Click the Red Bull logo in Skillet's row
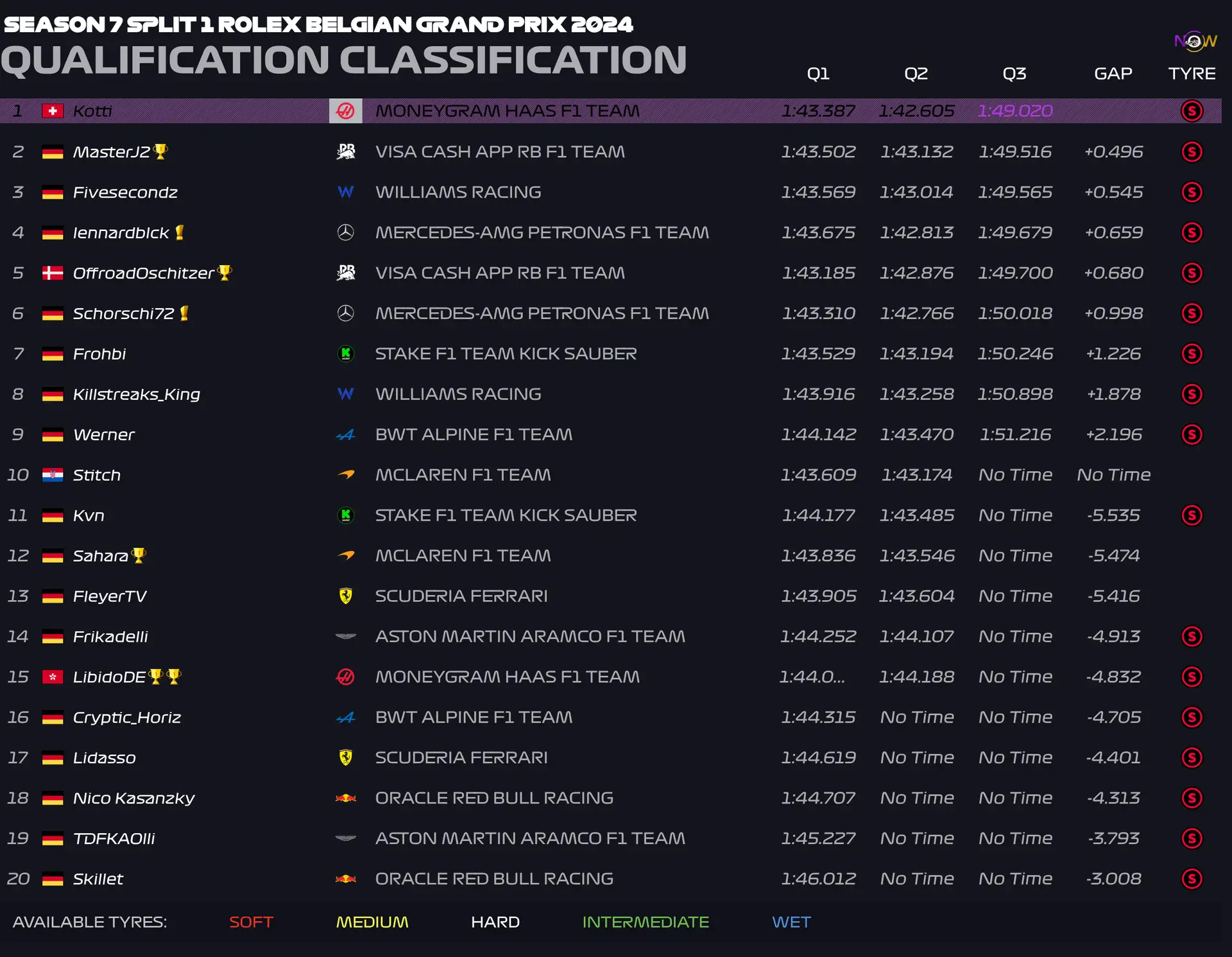This screenshot has height=957, width=1232. pyautogui.click(x=345, y=879)
